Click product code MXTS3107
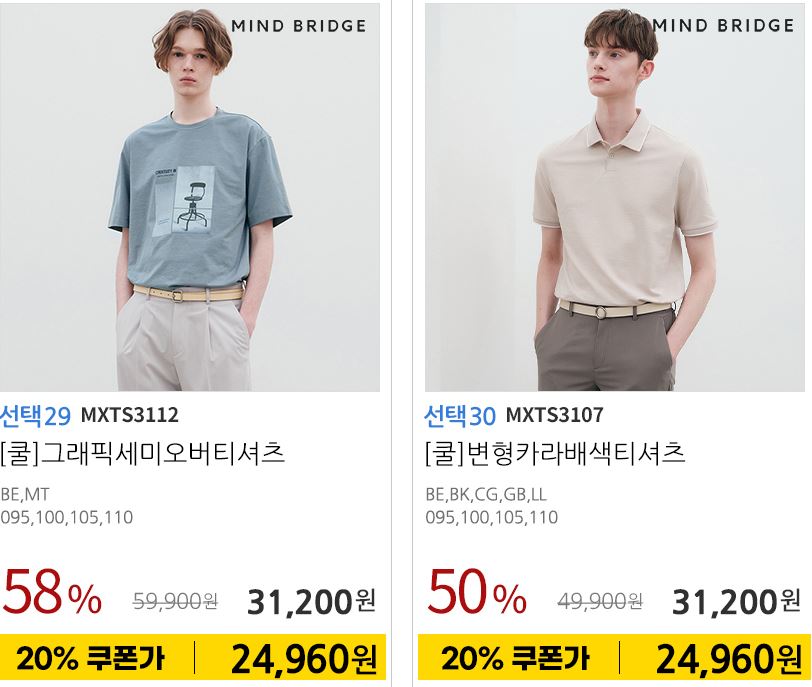This screenshot has width=812, height=687. [x=555, y=415]
